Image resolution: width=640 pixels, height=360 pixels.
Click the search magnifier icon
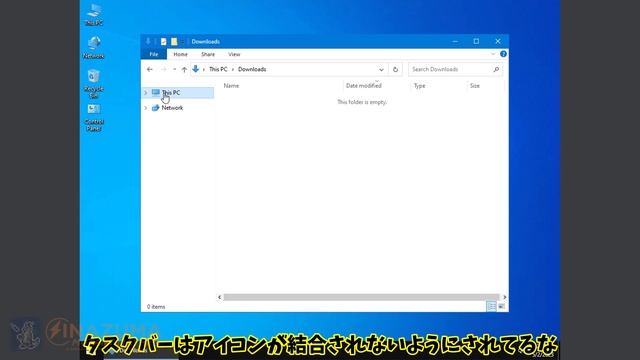[496, 69]
